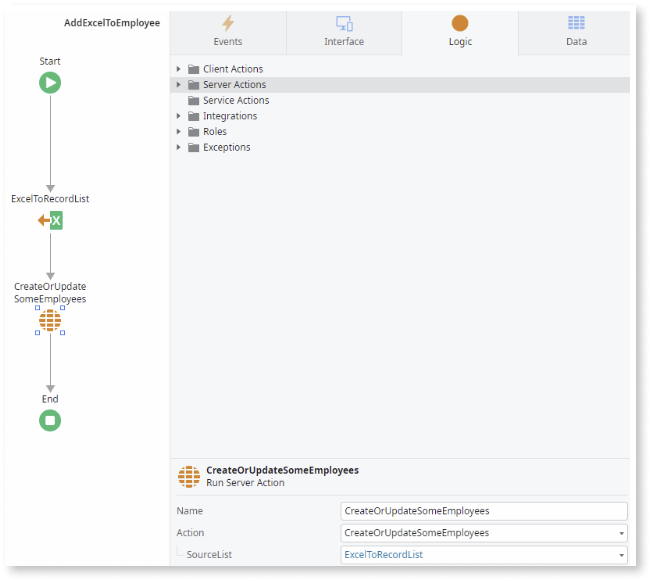Switch to the Interface tab
The image size is (651, 581).
coord(344,32)
